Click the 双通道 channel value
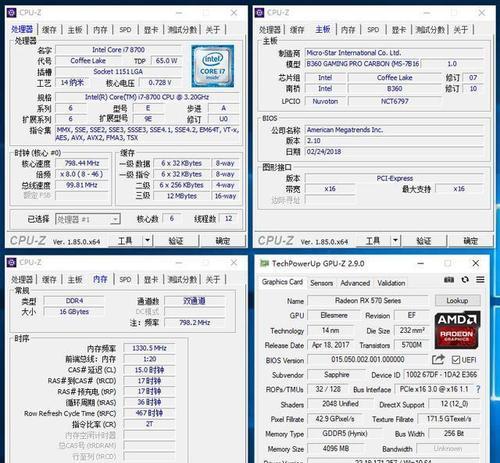Screen dimensions: 500x463 click(194, 301)
